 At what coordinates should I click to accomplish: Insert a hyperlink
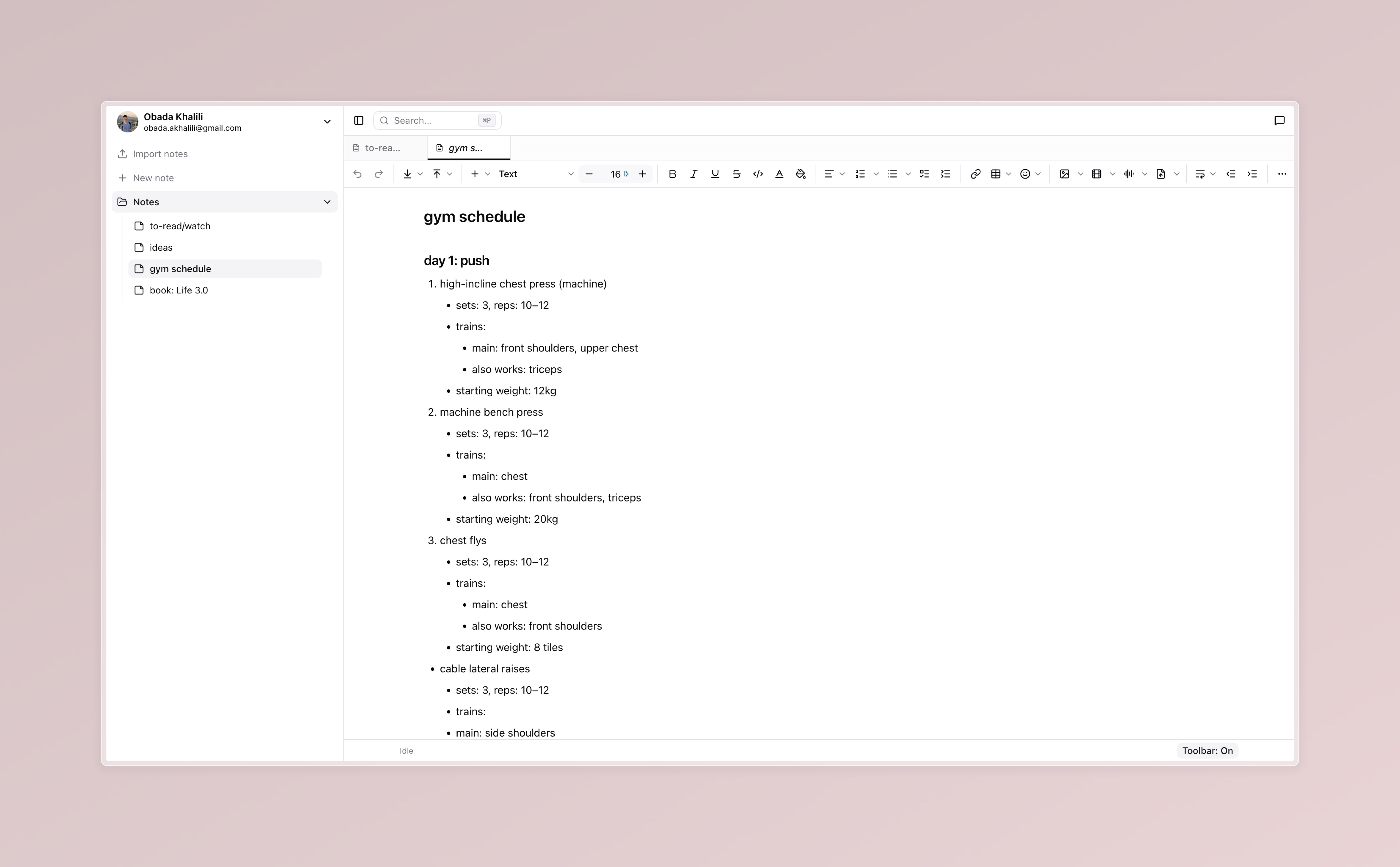tap(975, 174)
